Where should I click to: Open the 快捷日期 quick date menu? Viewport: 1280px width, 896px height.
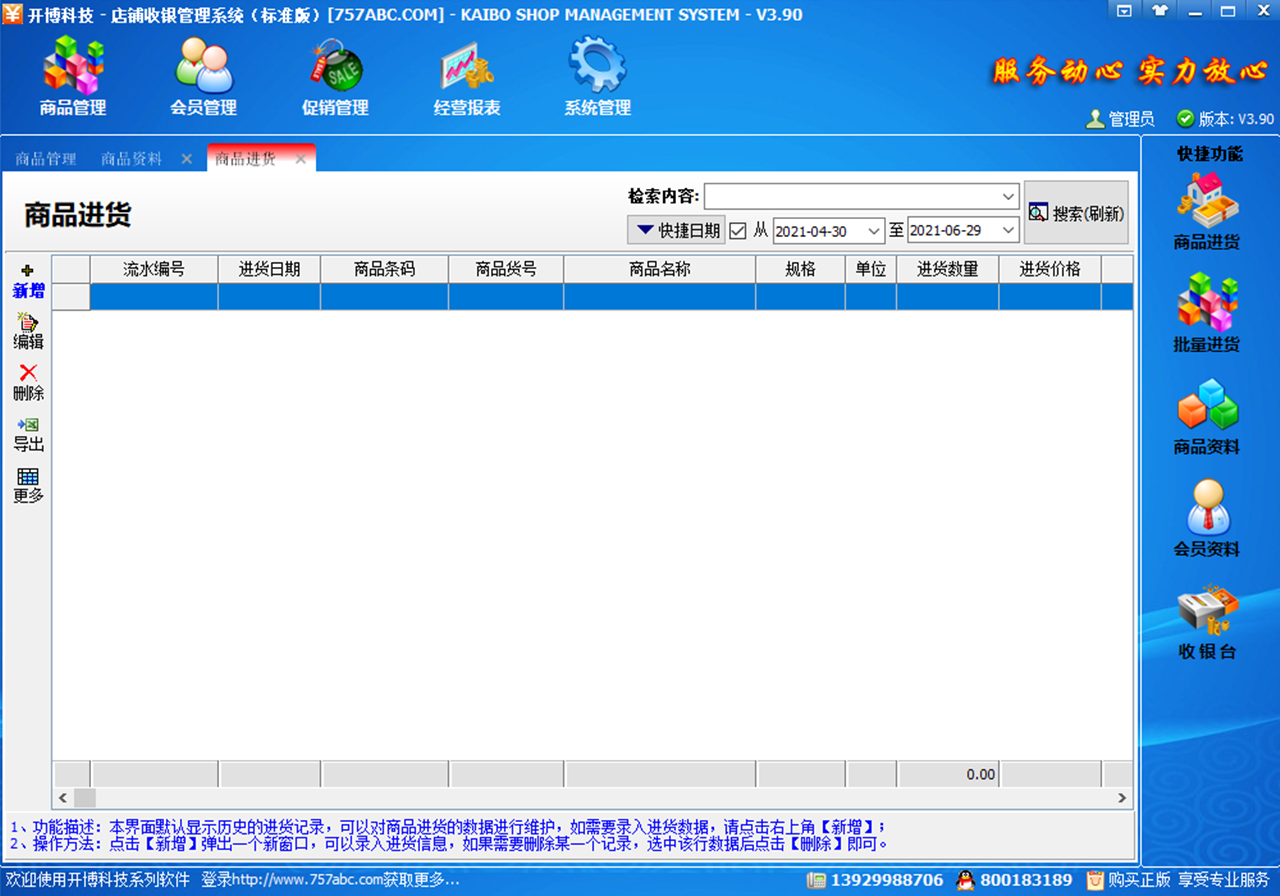coord(676,230)
